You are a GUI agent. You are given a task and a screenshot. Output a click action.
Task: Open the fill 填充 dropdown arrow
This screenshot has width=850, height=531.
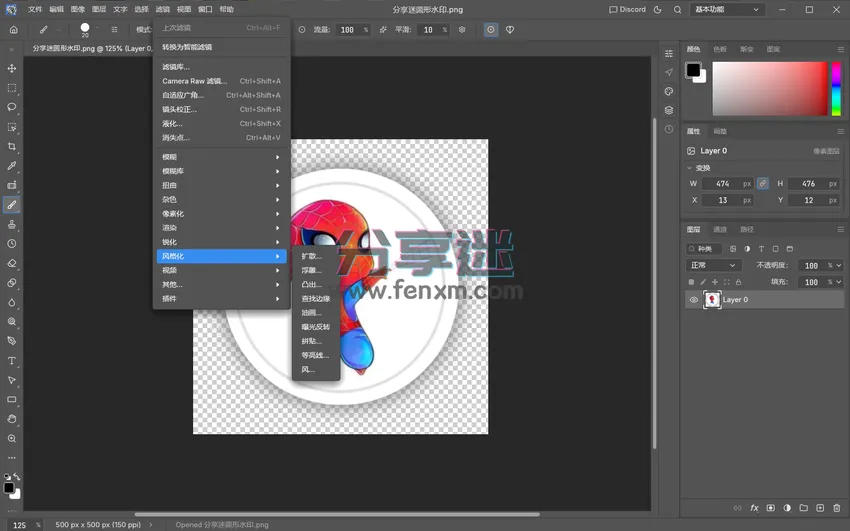point(839,282)
